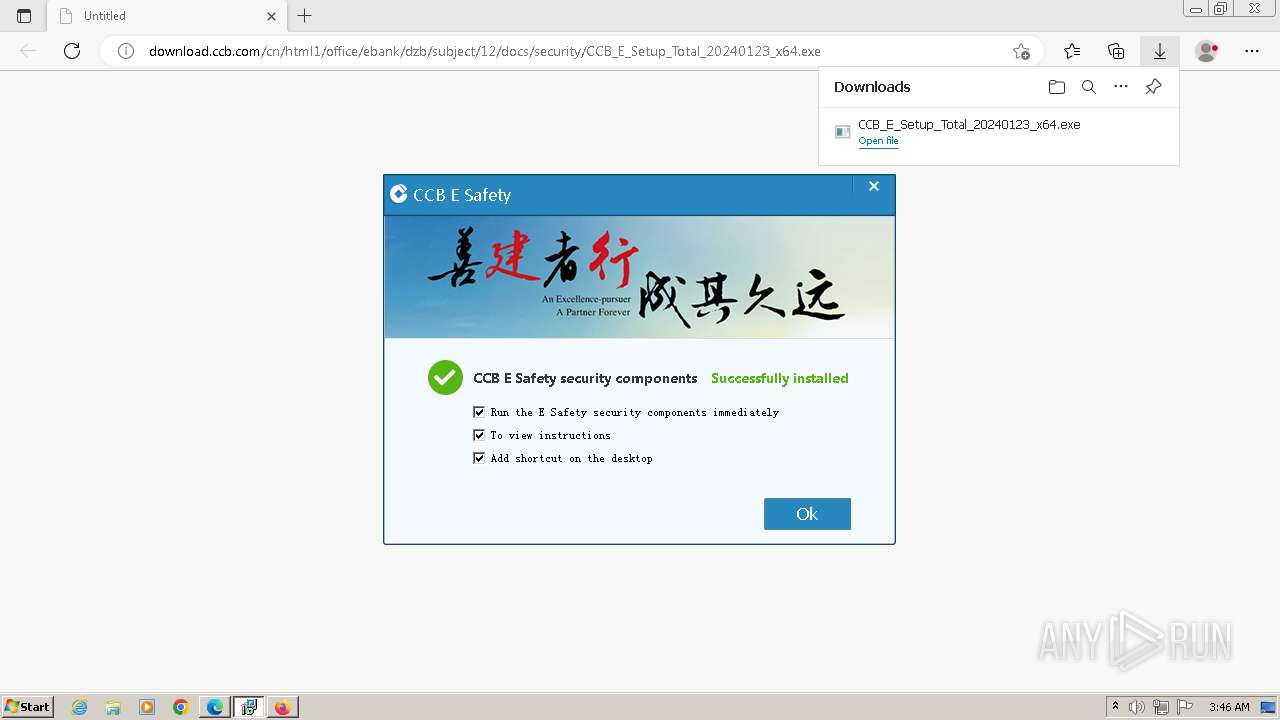Open the browser profile avatar
This screenshot has height=720, width=1280.
coord(1207,51)
